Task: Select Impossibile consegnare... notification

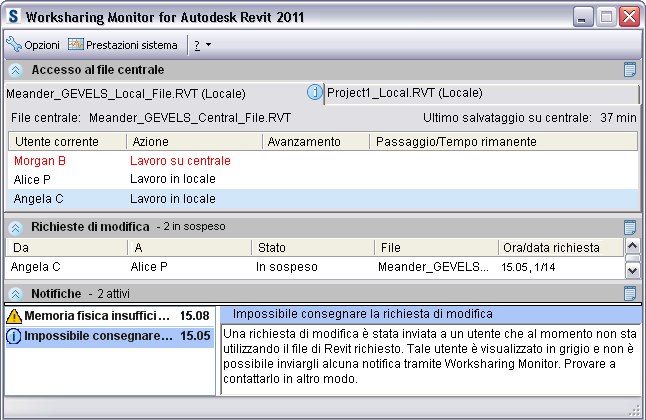Action: [110, 336]
